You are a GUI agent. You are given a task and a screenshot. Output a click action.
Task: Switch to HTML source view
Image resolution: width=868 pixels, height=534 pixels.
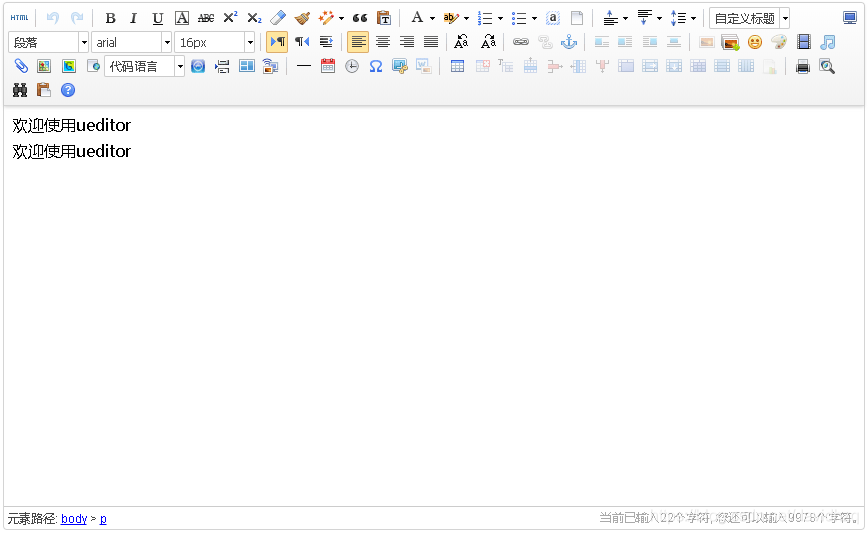click(19, 18)
